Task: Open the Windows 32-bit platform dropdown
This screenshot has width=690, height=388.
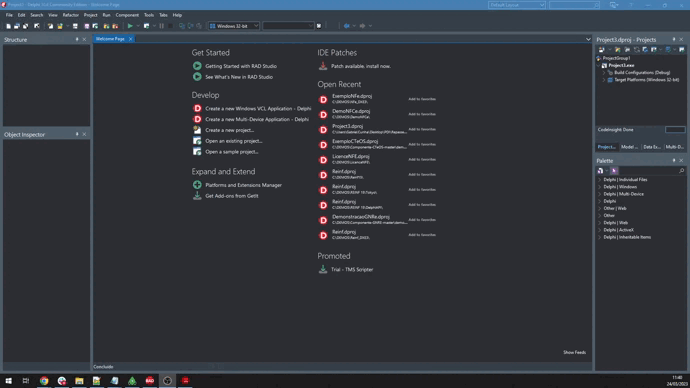Action: coord(234,26)
